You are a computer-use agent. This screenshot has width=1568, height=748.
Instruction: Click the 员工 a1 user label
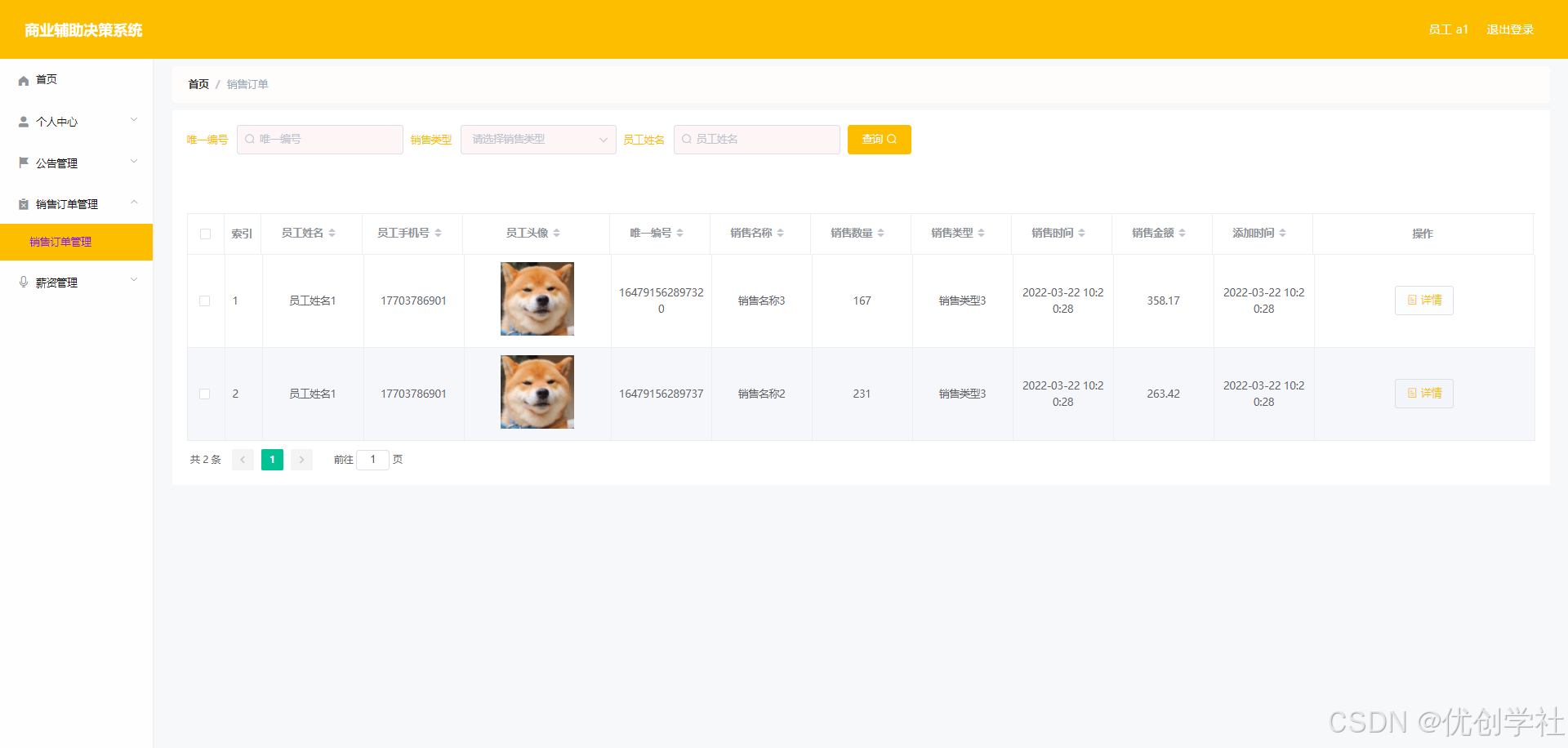tap(1449, 29)
